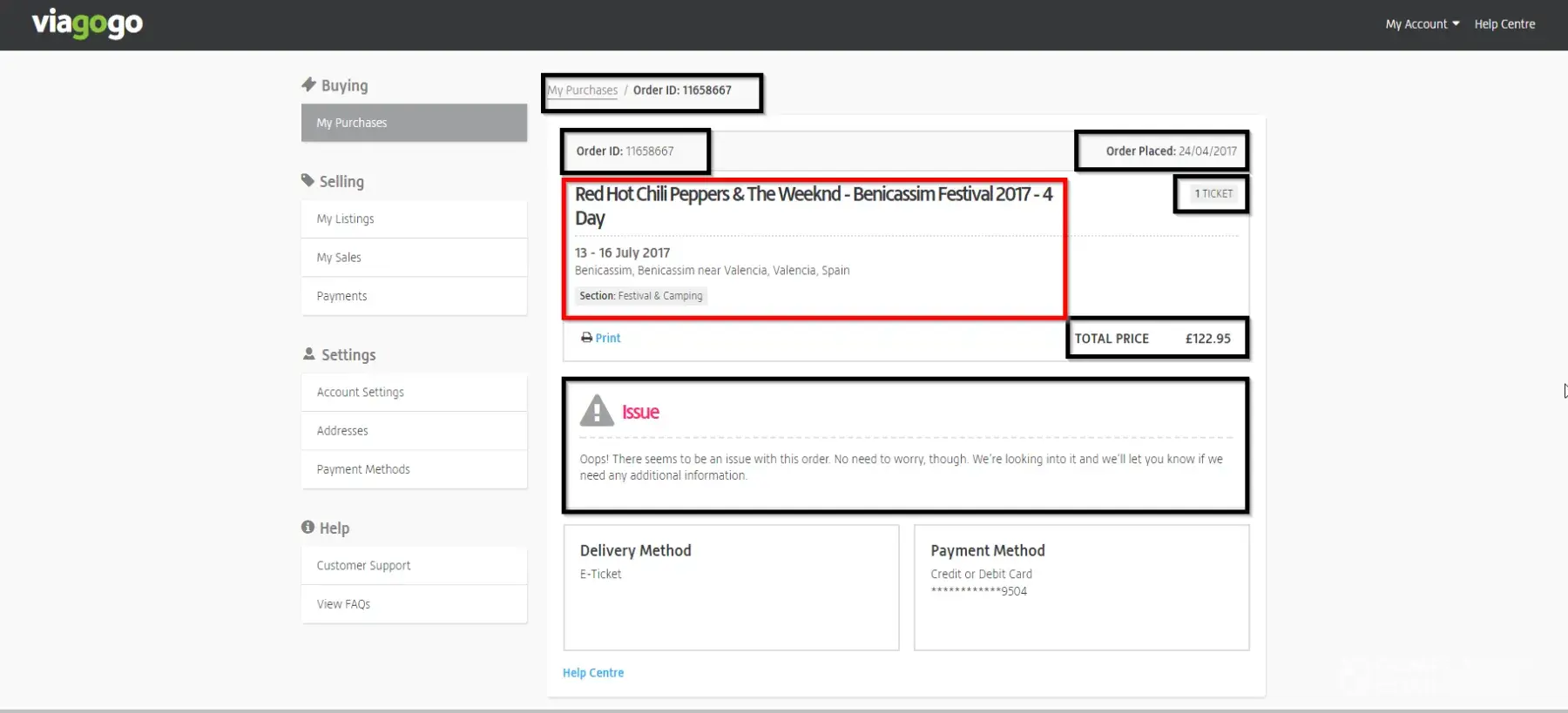Click the Issue warning triangle icon
This screenshot has width=1568, height=713.
pos(597,411)
